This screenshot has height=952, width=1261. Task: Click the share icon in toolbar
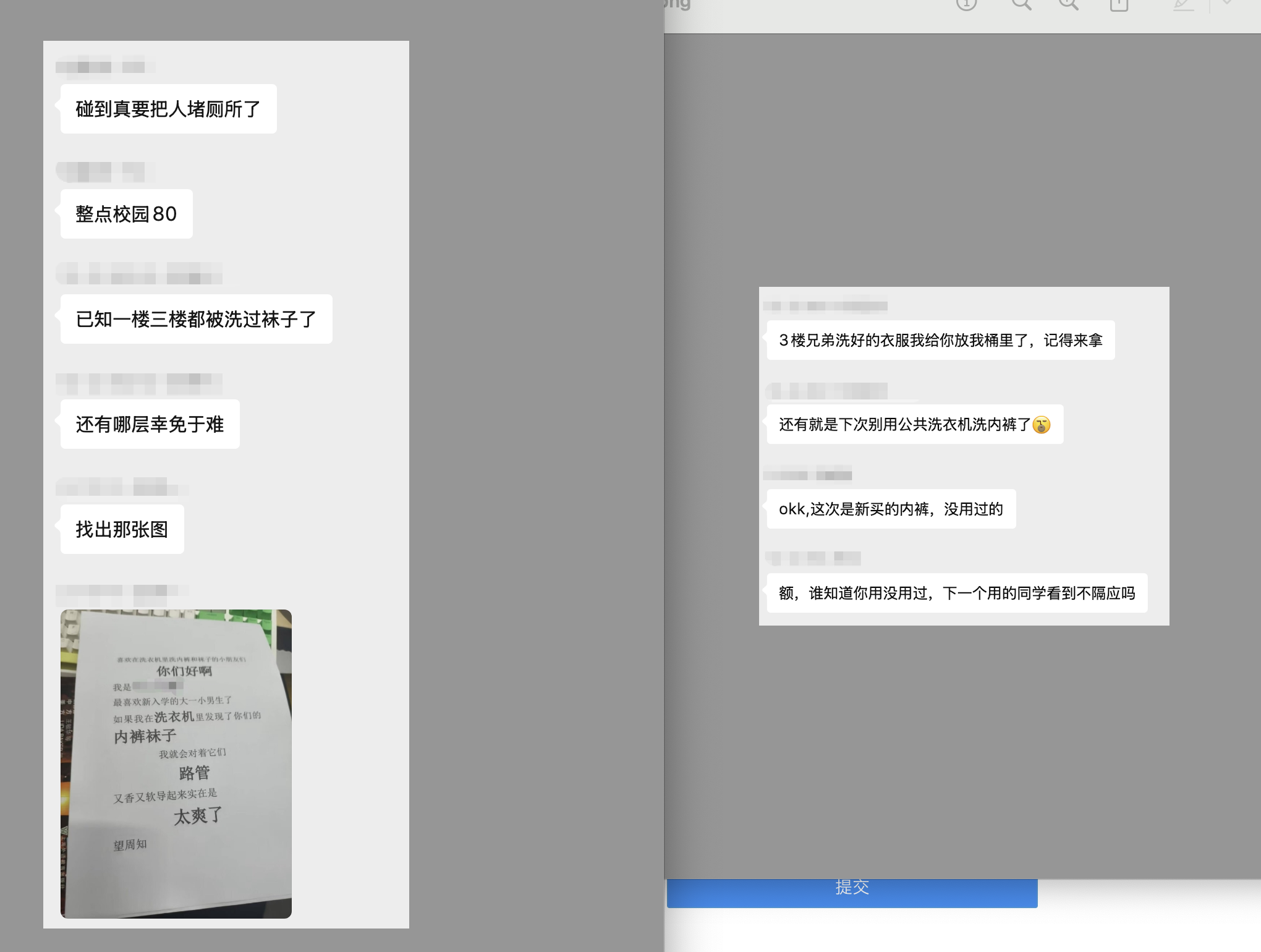(1119, 5)
